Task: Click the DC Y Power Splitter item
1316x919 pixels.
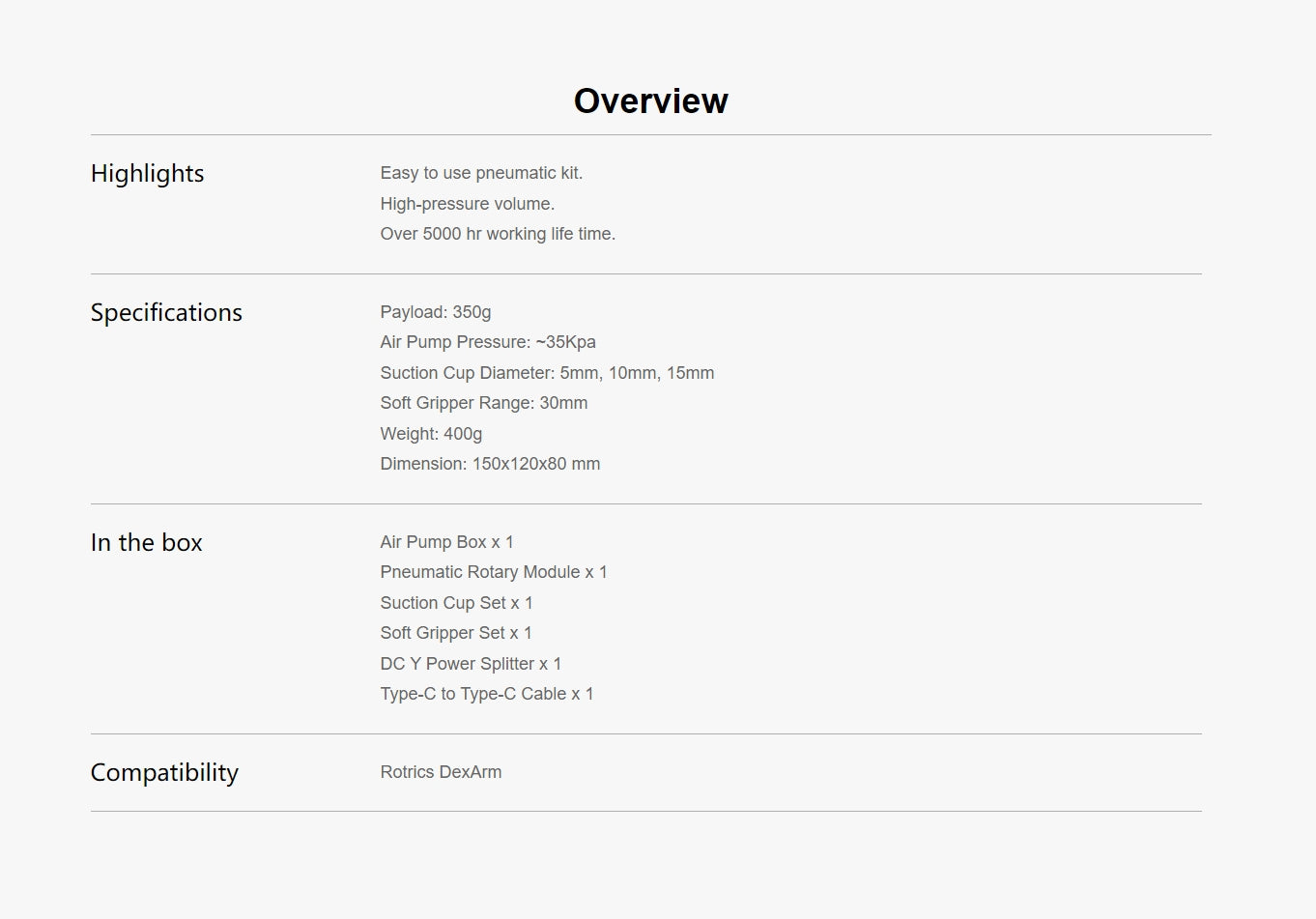Action: [471, 664]
